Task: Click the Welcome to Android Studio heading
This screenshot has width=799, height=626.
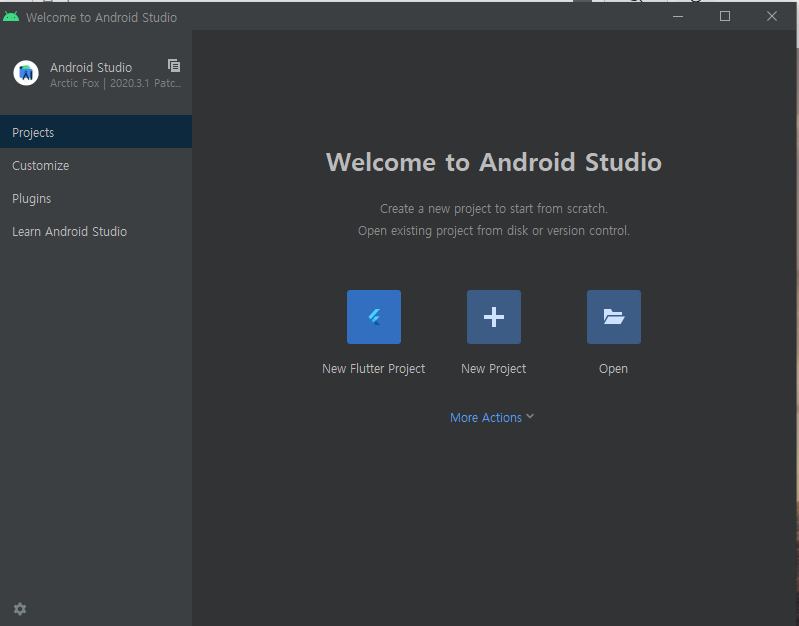Action: click(494, 162)
